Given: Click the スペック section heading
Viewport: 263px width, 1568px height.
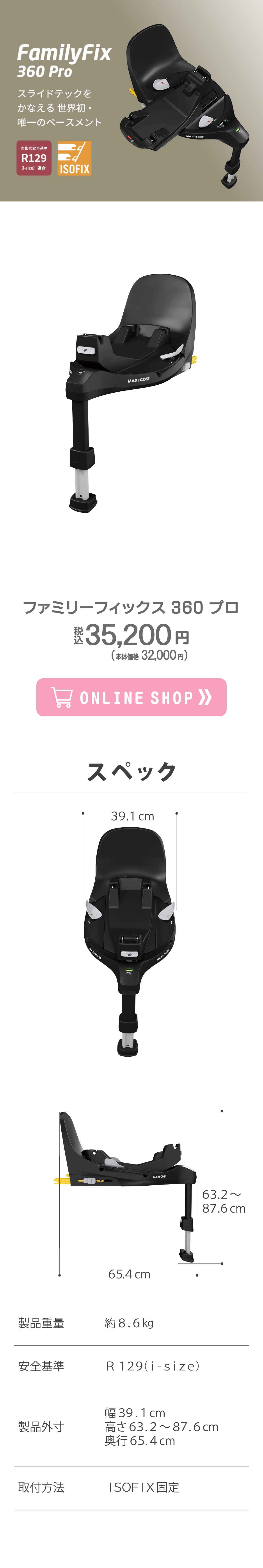Looking at the screenshot, I should click(131, 771).
